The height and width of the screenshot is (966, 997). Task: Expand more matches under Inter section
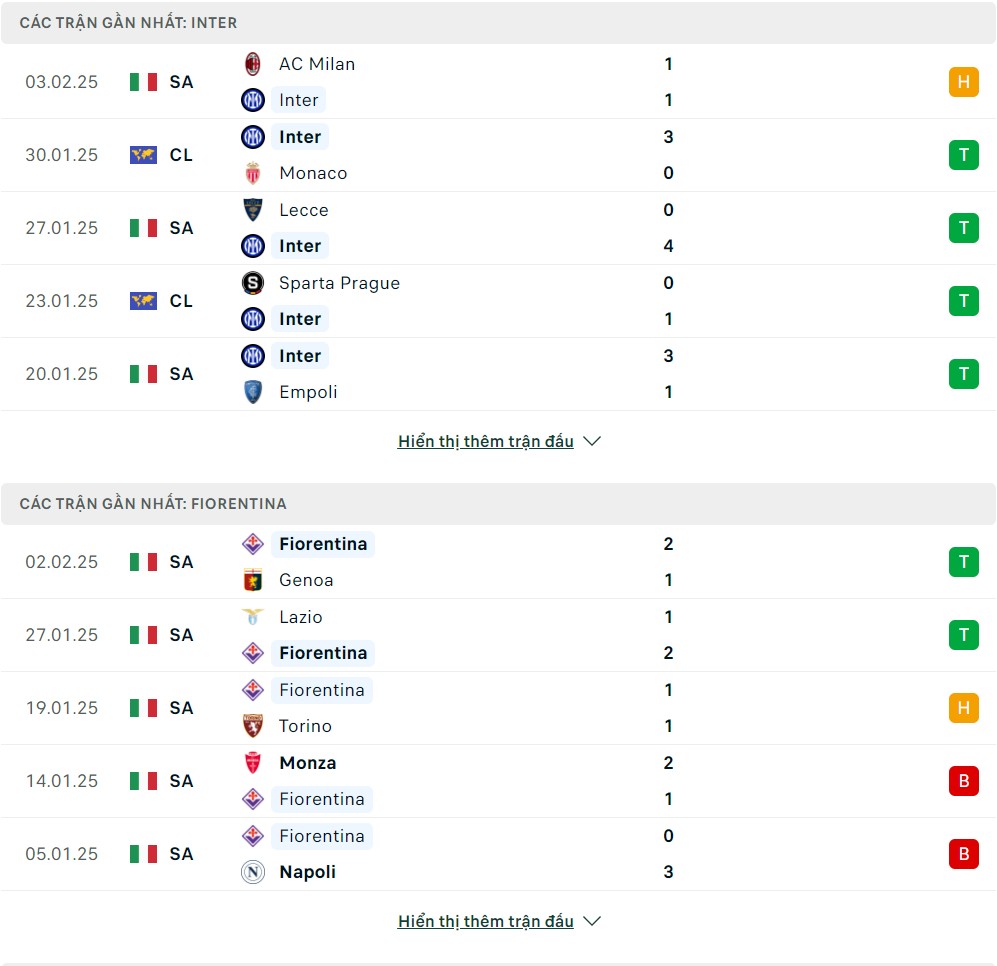[486, 441]
